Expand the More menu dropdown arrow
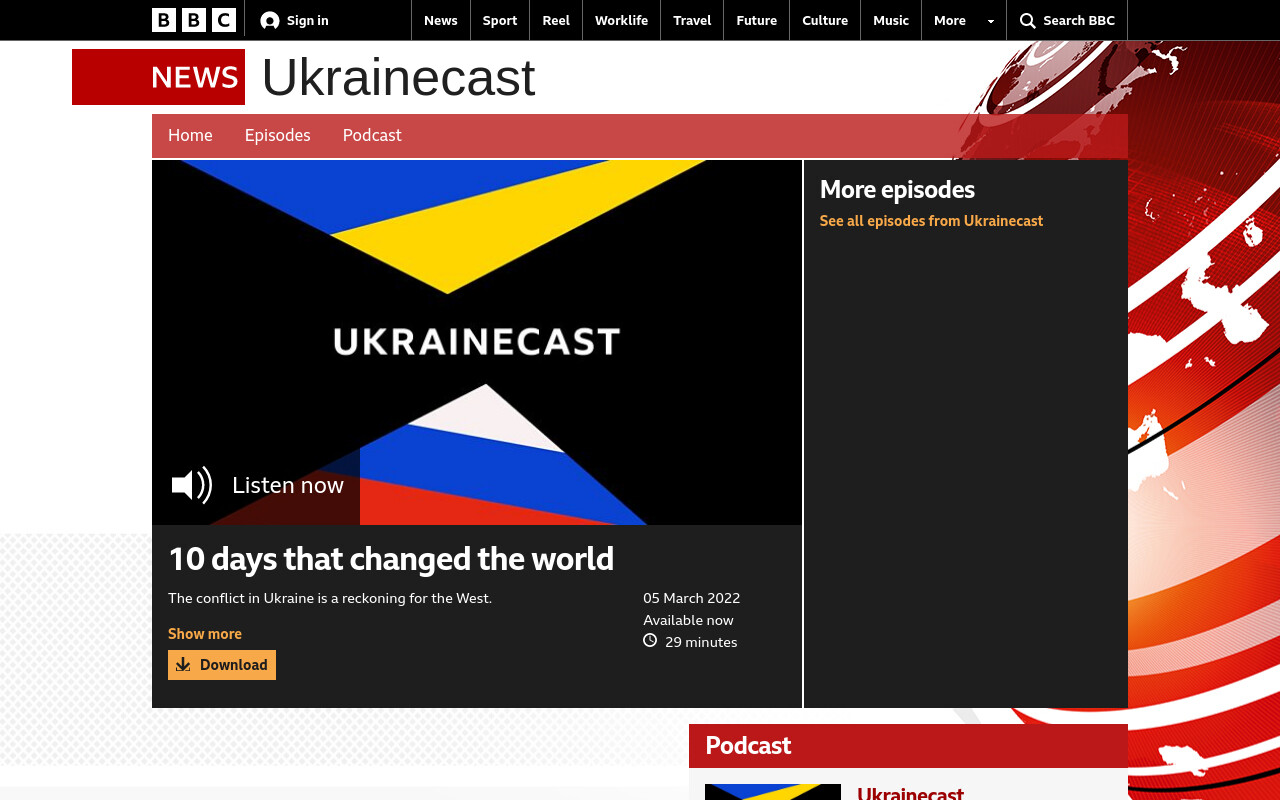The width and height of the screenshot is (1280, 800). coord(991,21)
